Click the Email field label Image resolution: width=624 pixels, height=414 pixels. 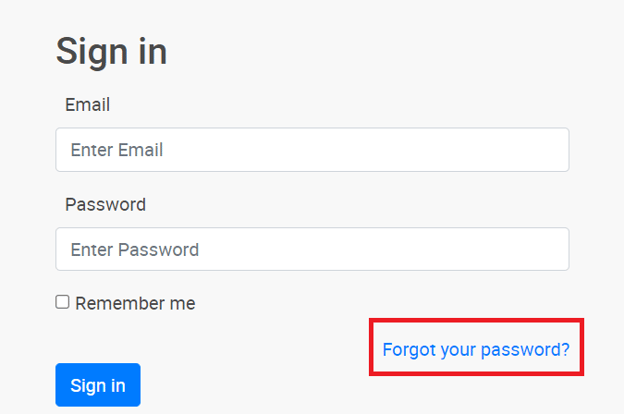pos(87,104)
